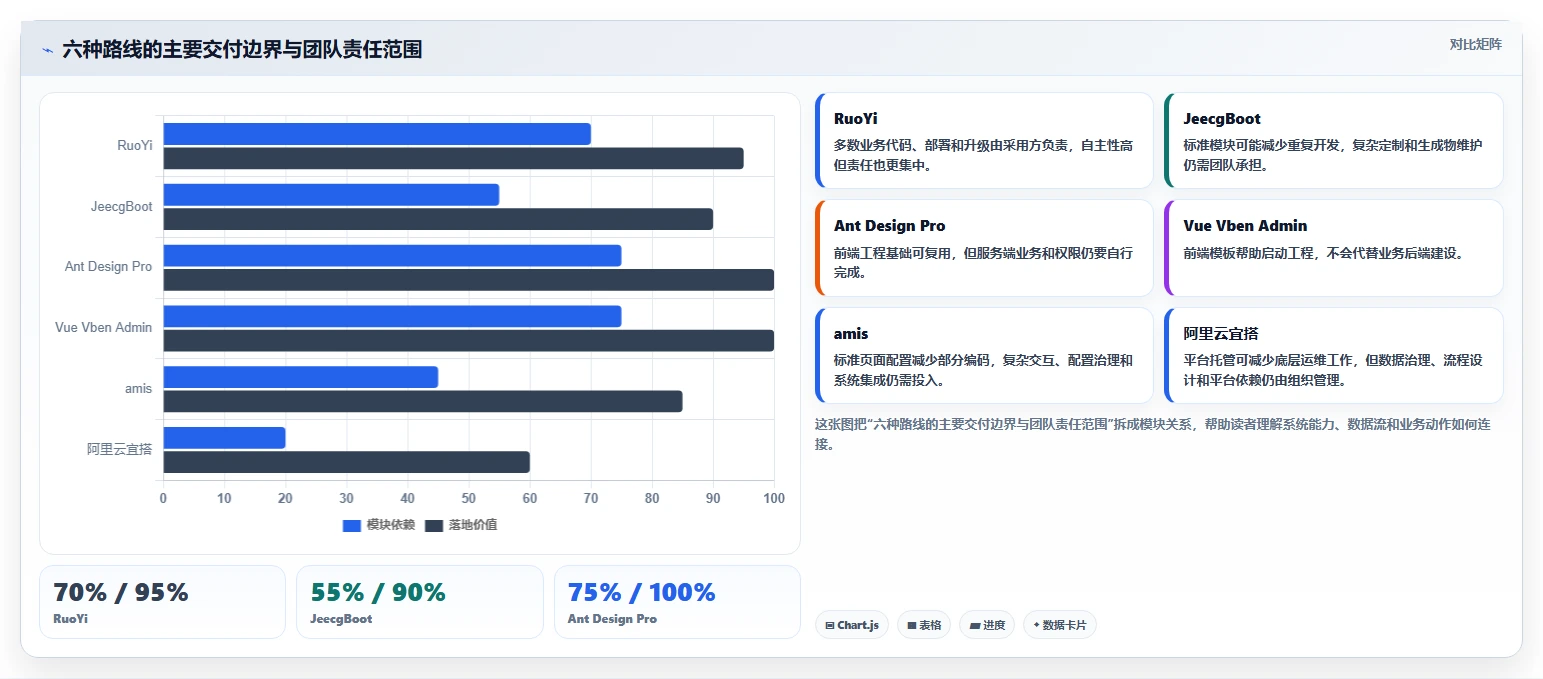
Task: Click 阿里云宜搭 dark bar in the chart
Action: point(347,462)
